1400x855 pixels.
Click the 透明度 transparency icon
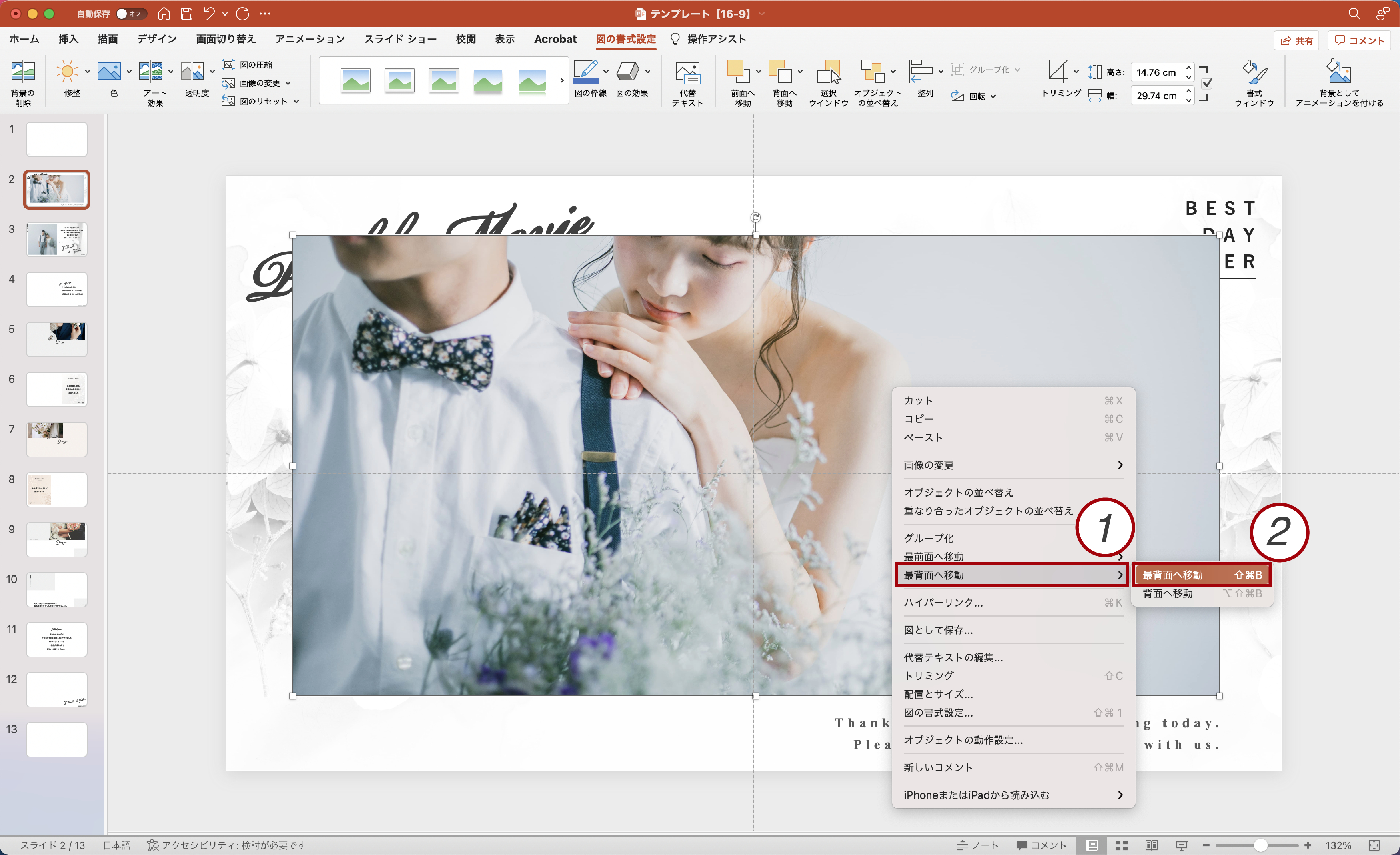192,72
